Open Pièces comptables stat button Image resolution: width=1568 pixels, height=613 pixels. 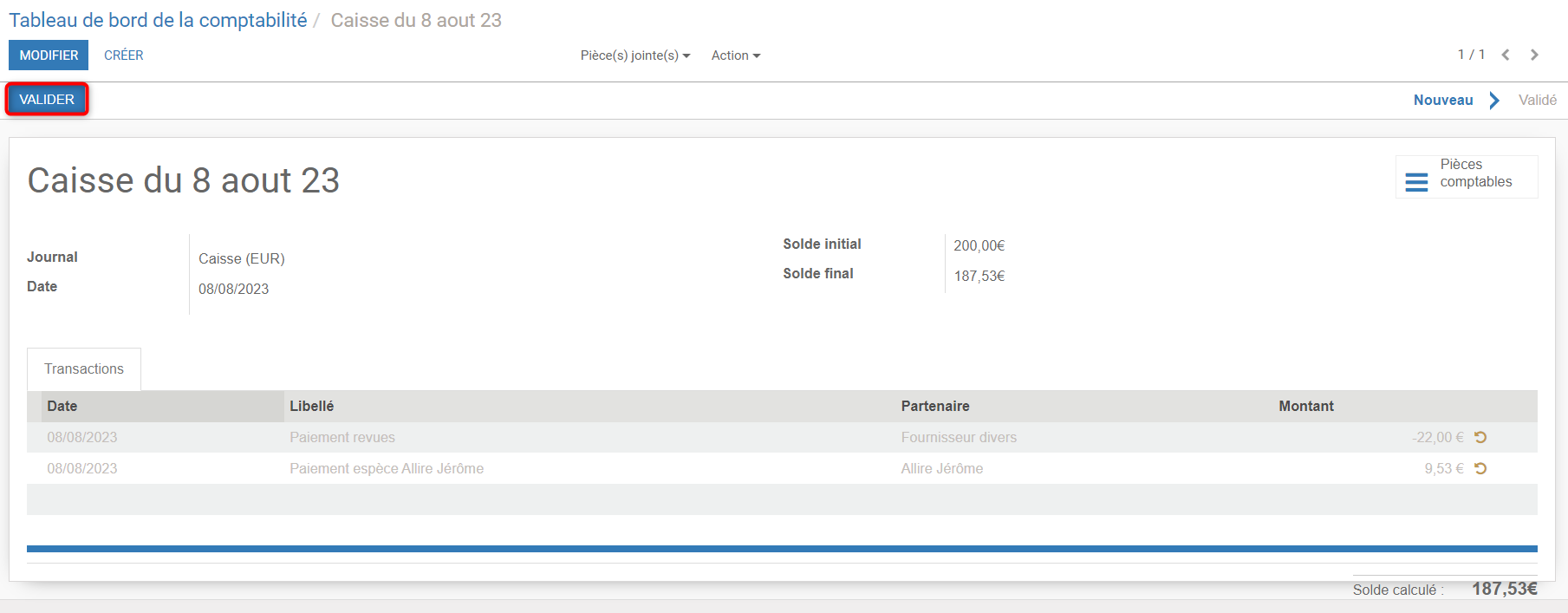point(1467,177)
